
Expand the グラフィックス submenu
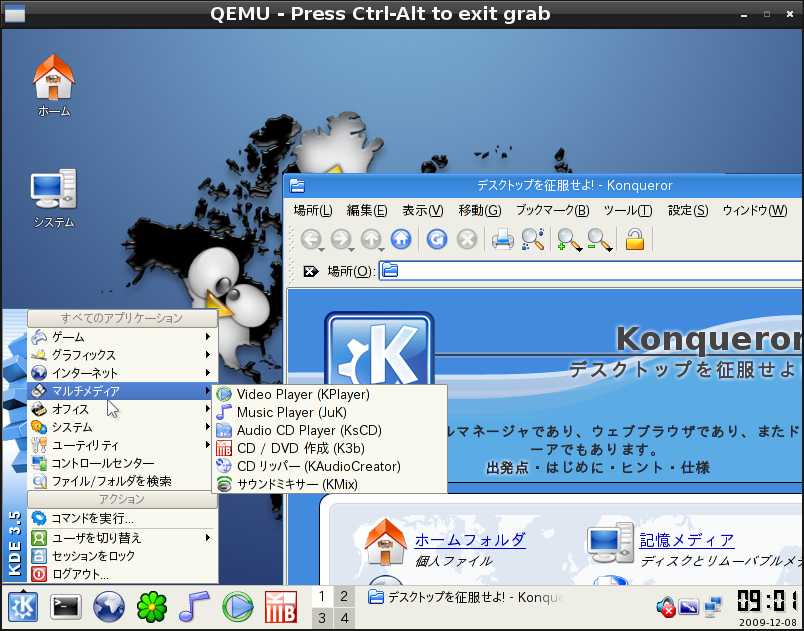[x=122, y=355]
